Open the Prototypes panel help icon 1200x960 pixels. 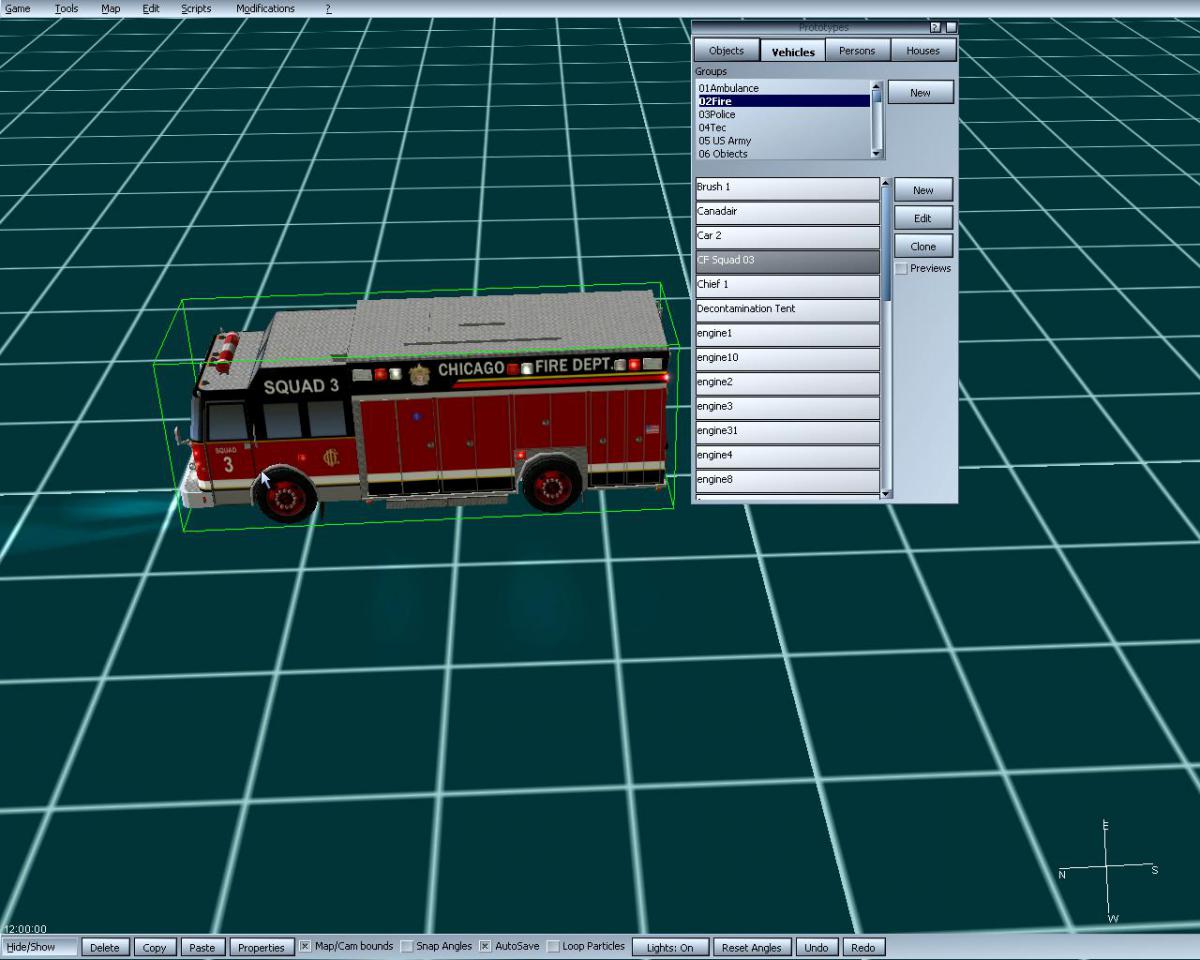click(936, 27)
